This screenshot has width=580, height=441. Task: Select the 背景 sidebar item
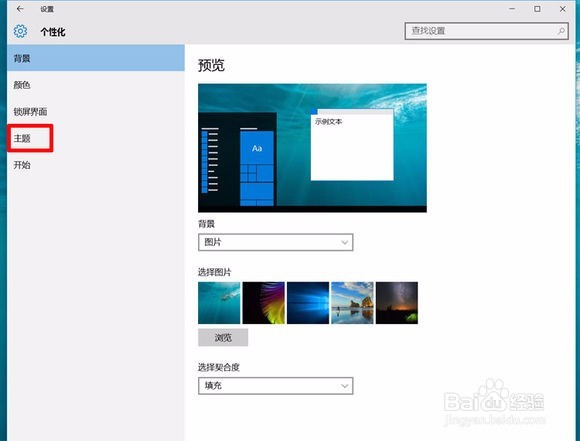pyautogui.click(x=96, y=58)
